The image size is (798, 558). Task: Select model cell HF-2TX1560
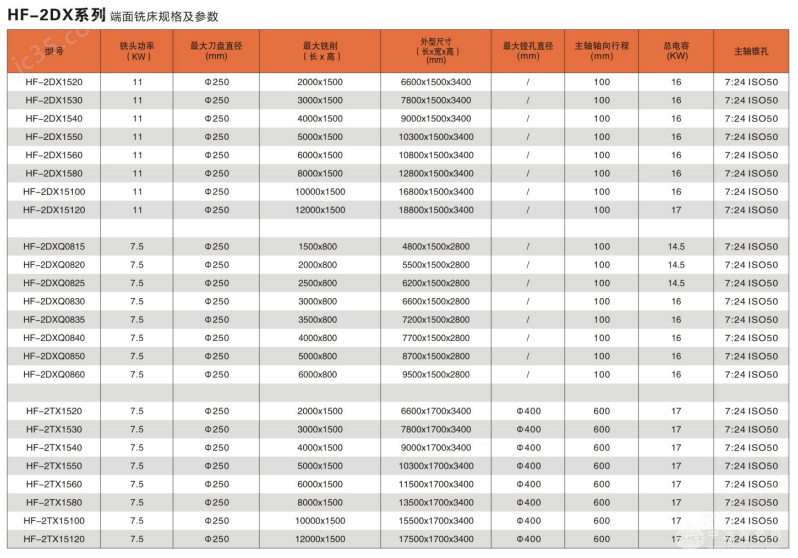(54, 484)
